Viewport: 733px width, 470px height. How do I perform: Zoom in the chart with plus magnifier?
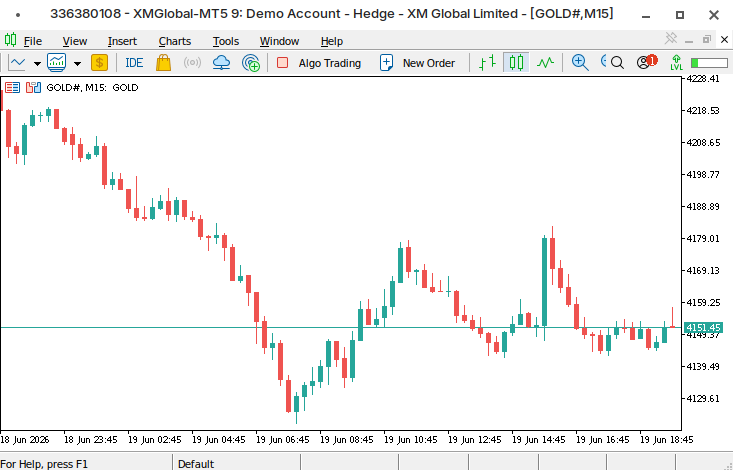coord(580,63)
